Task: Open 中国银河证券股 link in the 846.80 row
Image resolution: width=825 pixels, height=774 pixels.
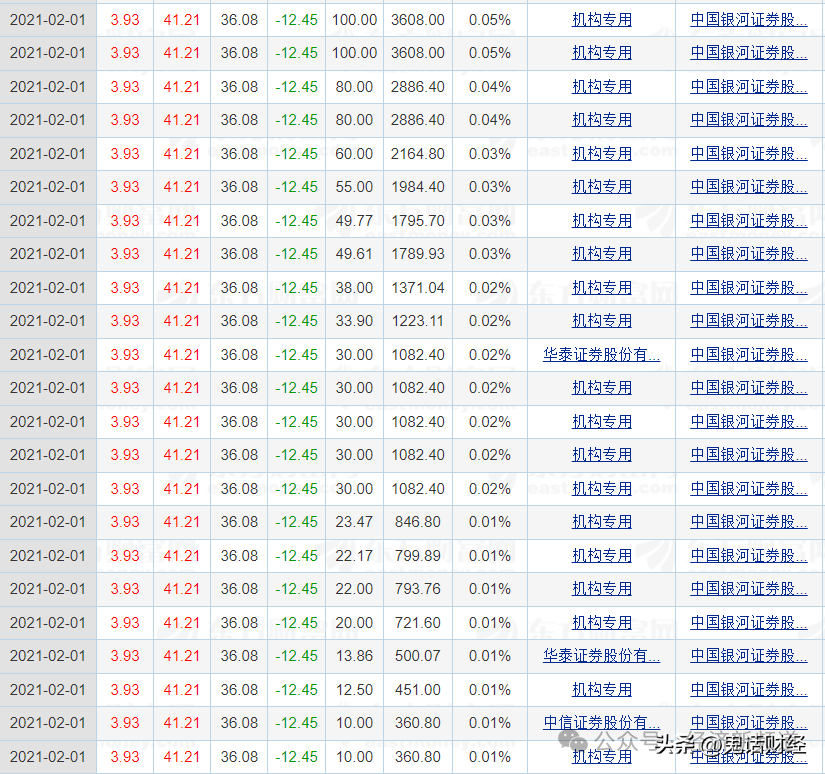Action: coord(749,521)
